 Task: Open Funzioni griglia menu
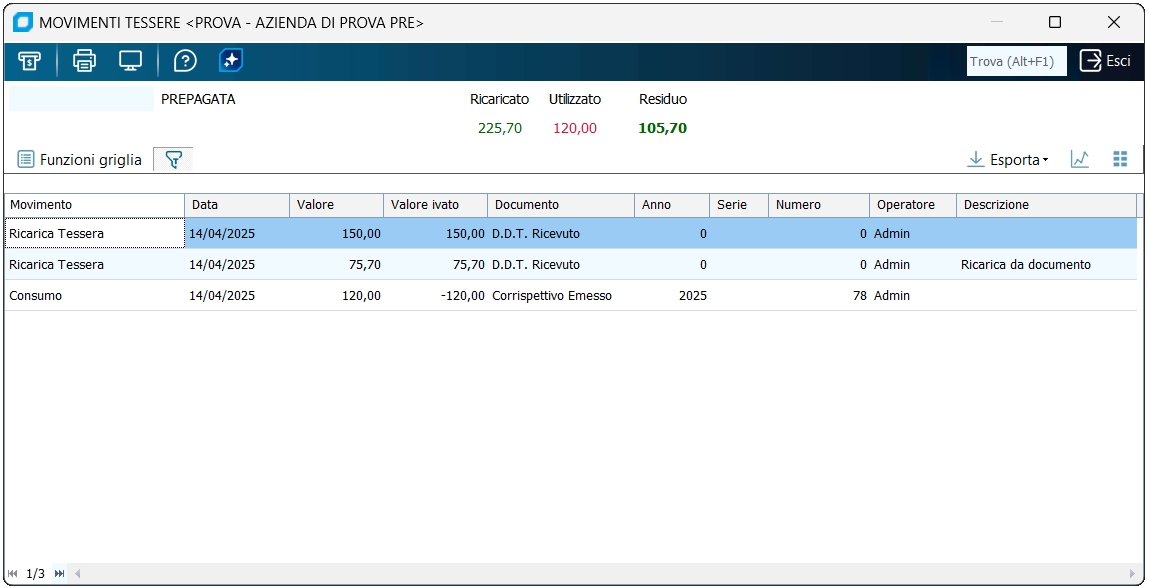79,159
